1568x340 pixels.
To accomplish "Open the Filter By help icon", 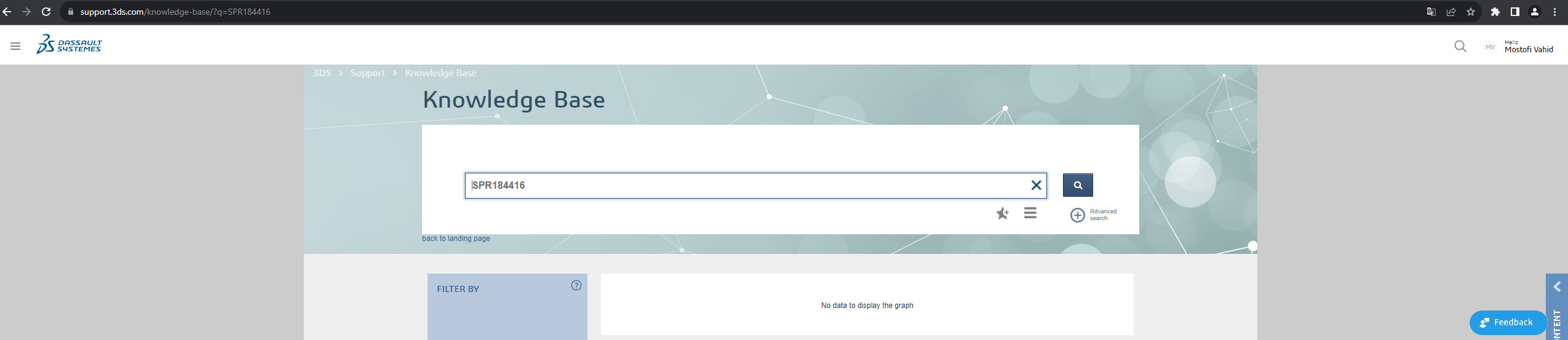I will [576, 285].
